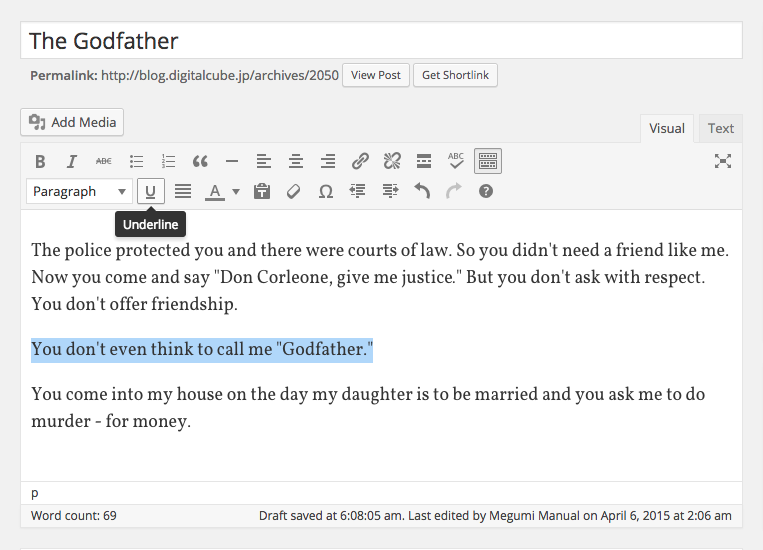Open the Add Media dialog
The width and height of the screenshot is (763, 550).
(x=72, y=122)
